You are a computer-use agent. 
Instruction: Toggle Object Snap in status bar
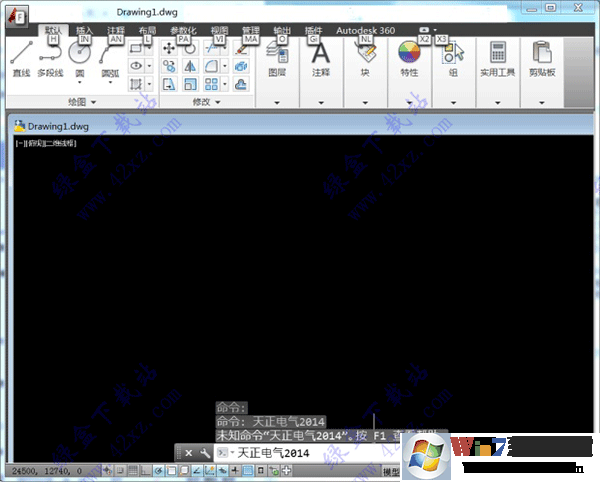coord(171,471)
